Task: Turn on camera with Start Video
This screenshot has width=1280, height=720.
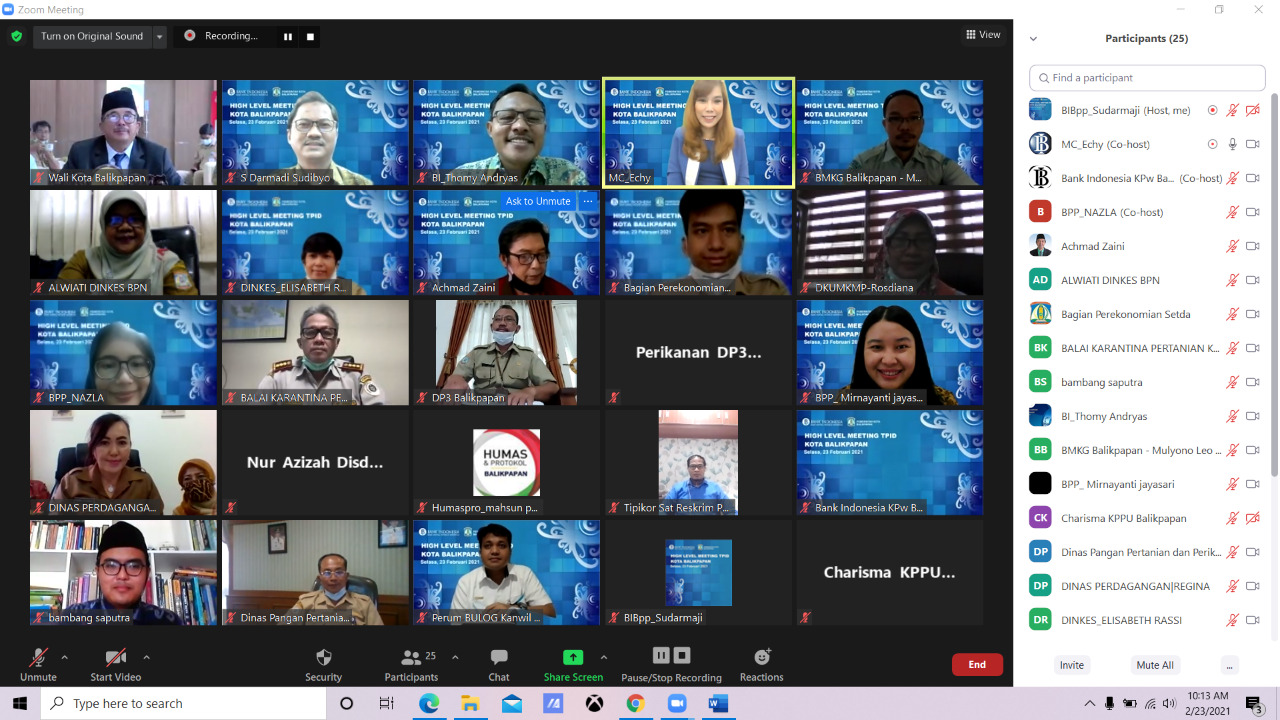Action: 115,658
